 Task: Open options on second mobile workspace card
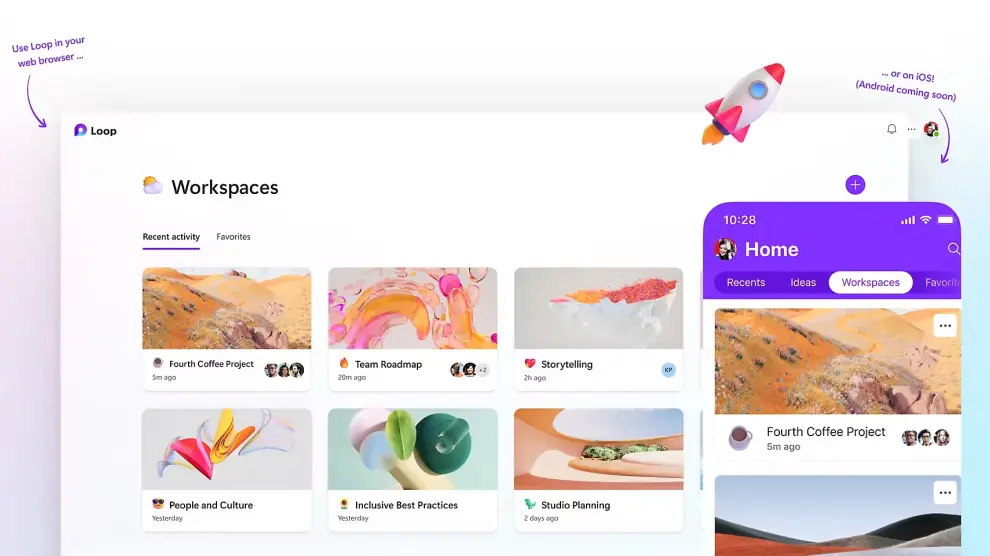pyautogui.click(x=945, y=493)
